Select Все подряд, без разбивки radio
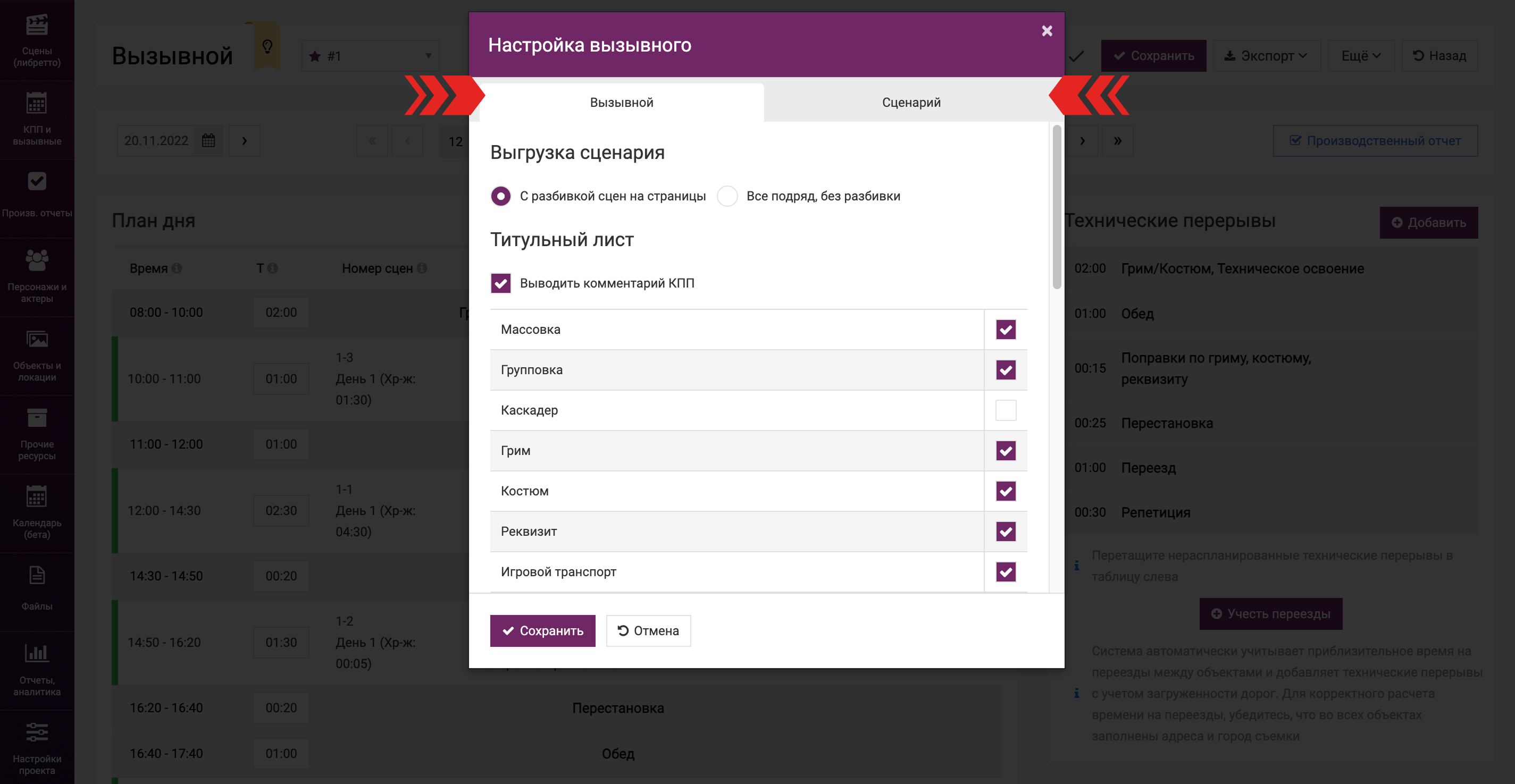Viewport: 1515px width, 784px height. [727, 196]
